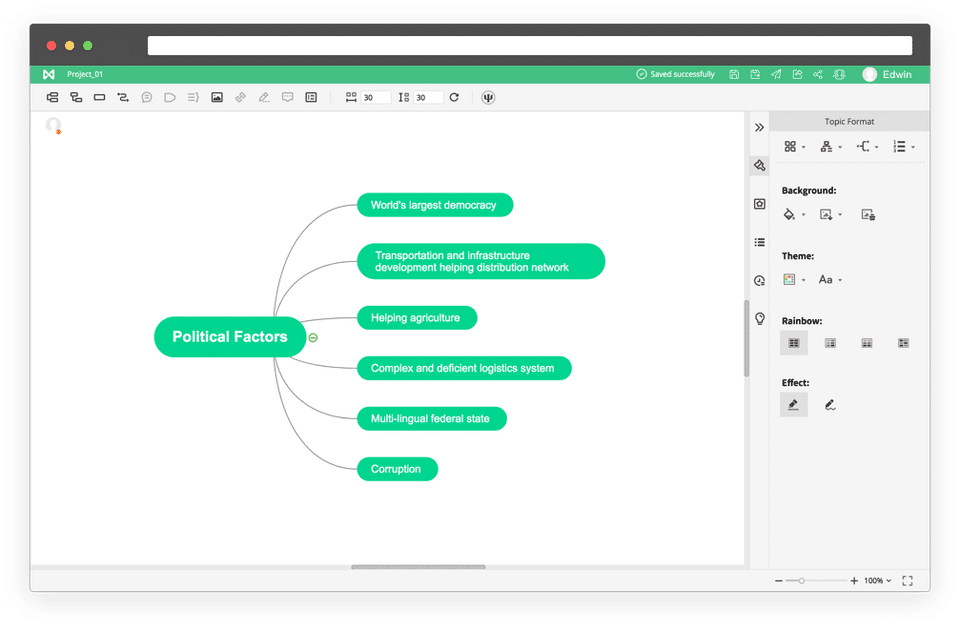Open the clipart sidebar tab

[760, 280]
